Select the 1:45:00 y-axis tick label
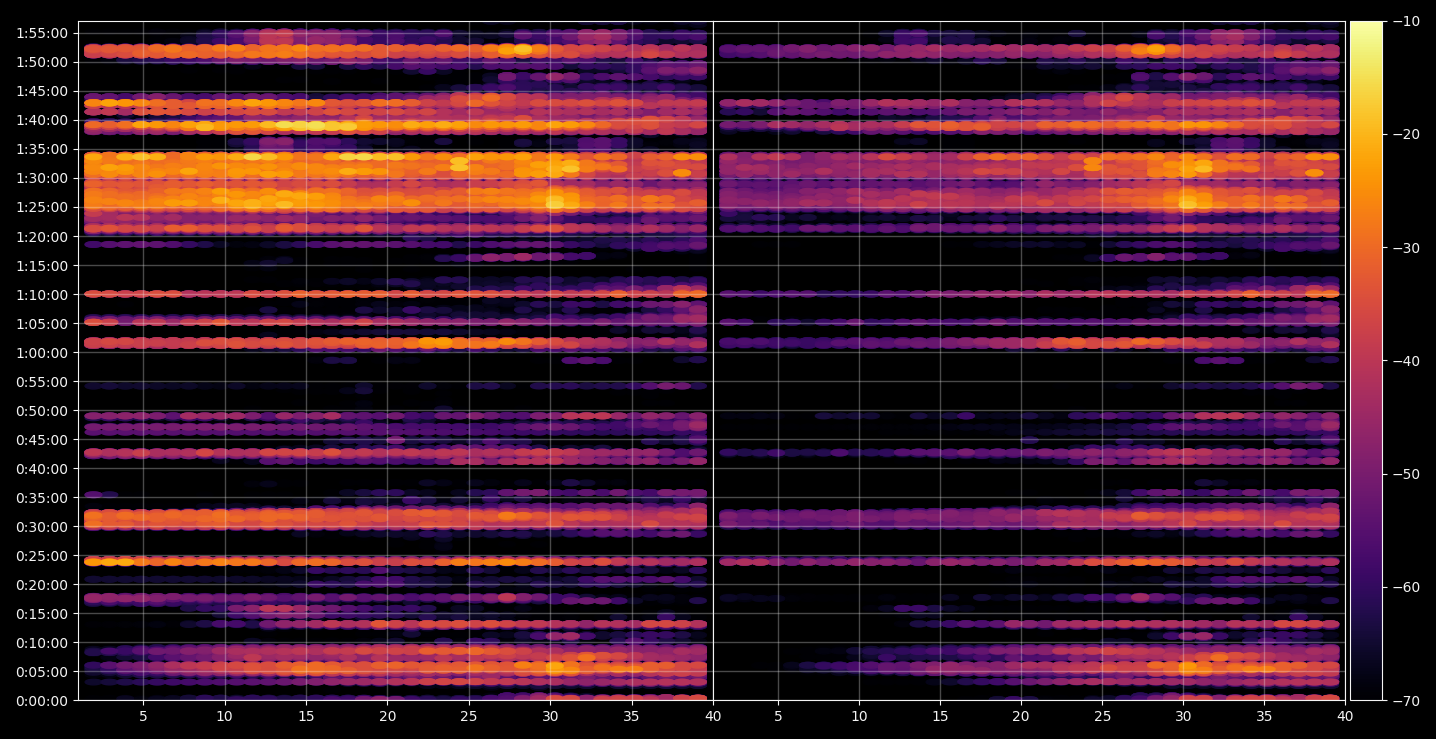Screen dimensions: 1436x739 coord(42,91)
